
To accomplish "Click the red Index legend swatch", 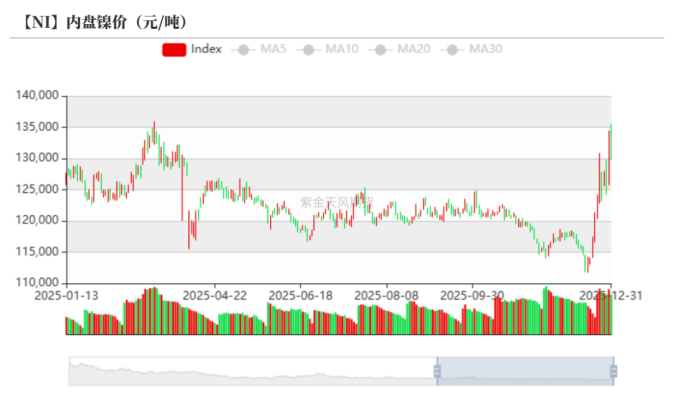I will point(173,49).
